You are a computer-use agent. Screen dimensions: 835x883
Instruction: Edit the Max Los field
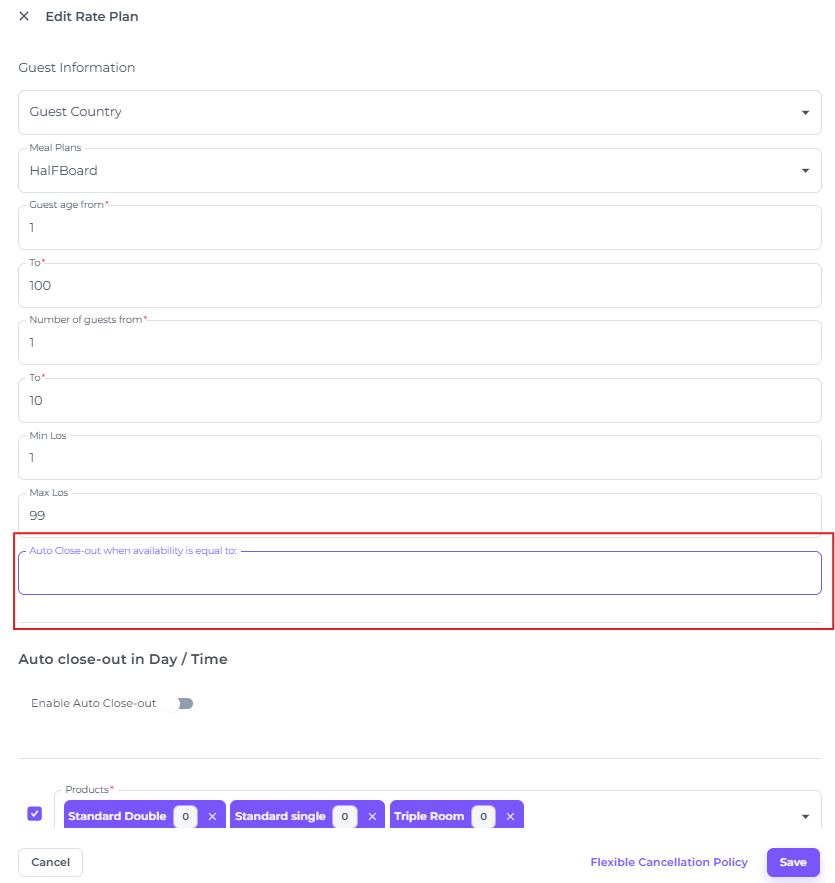coord(420,516)
